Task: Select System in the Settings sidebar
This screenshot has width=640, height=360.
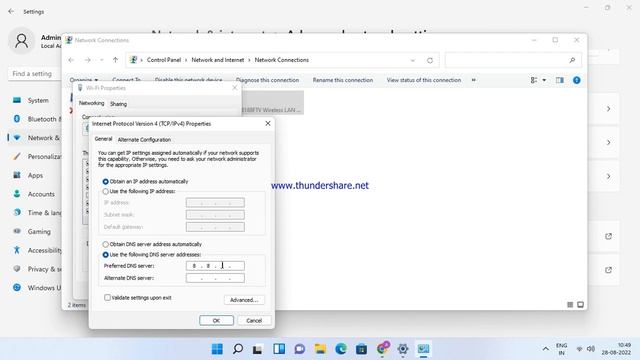Action: point(38,100)
